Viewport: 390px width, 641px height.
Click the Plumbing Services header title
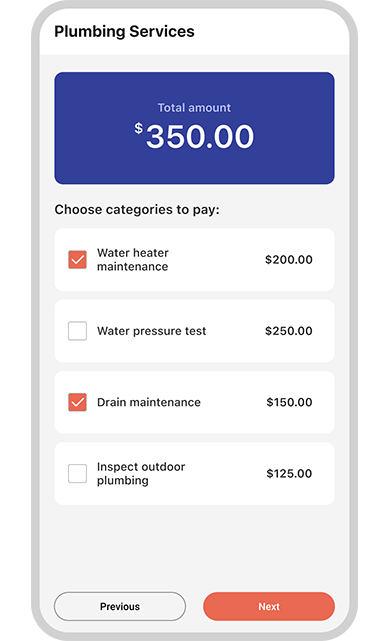pos(124,31)
